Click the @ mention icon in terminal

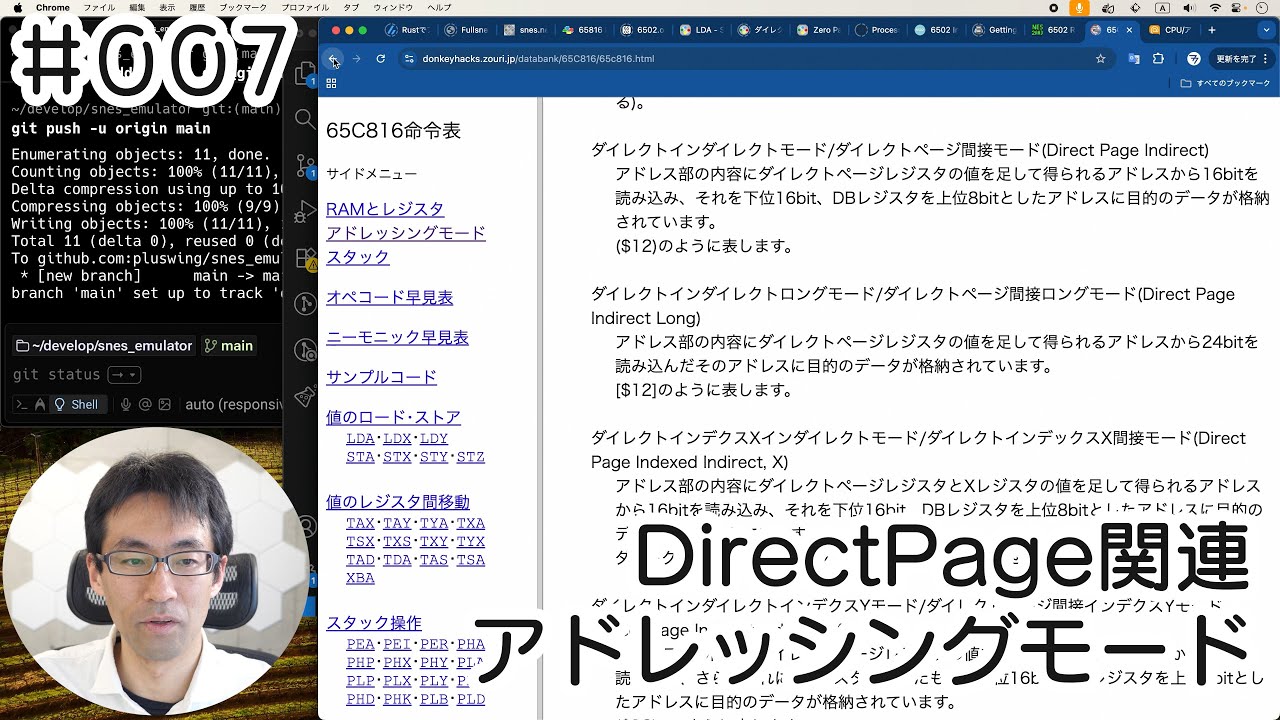click(146, 405)
